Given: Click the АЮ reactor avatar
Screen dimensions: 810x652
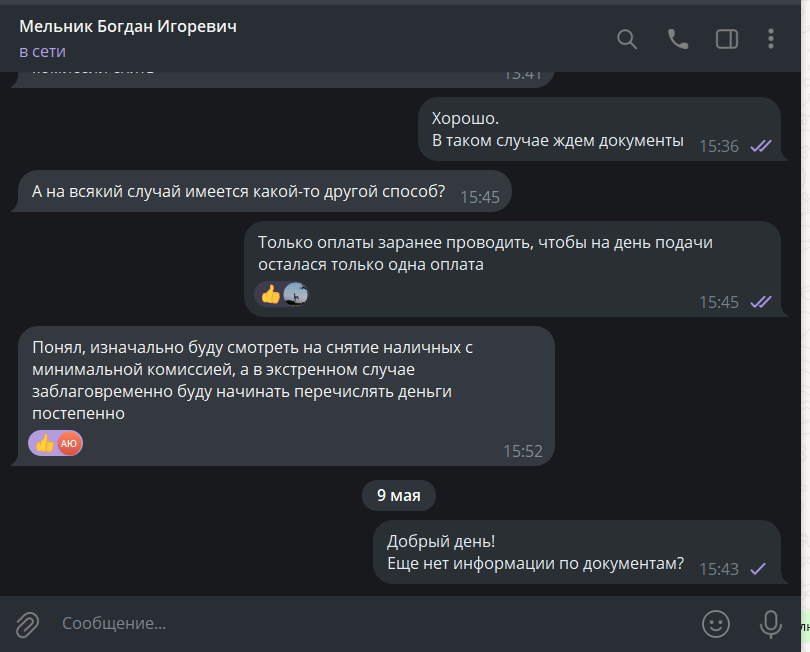Looking at the screenshot, I should 69,444.
